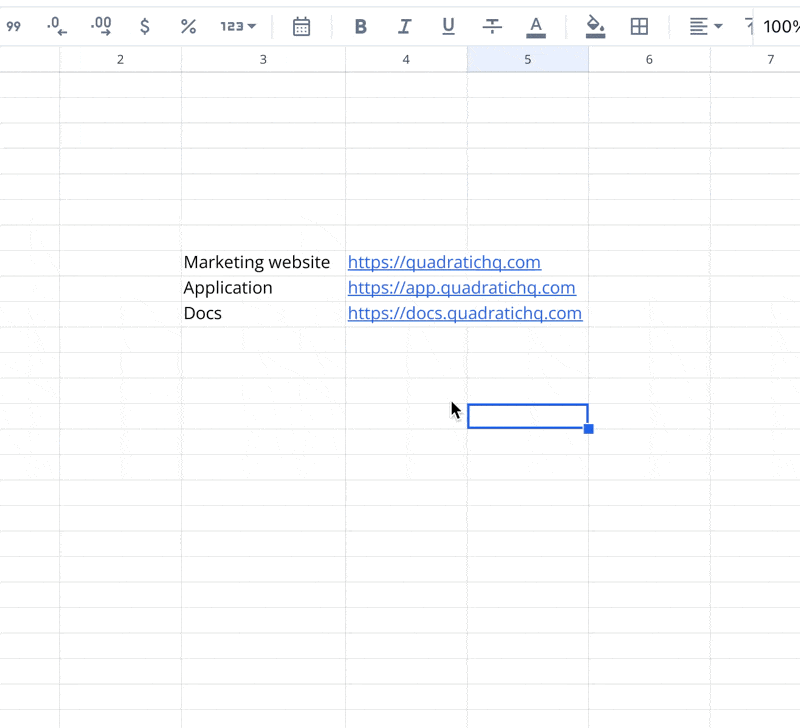800x728 pixels.
Task: Toggle italic formatting
Action: tap(405, 26)
